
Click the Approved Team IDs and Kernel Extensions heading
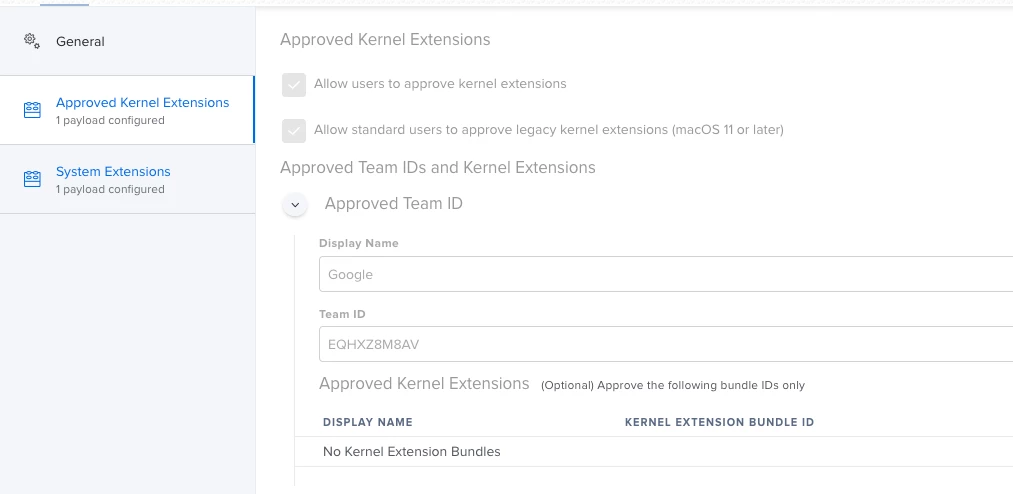click(x=438, y=168)
